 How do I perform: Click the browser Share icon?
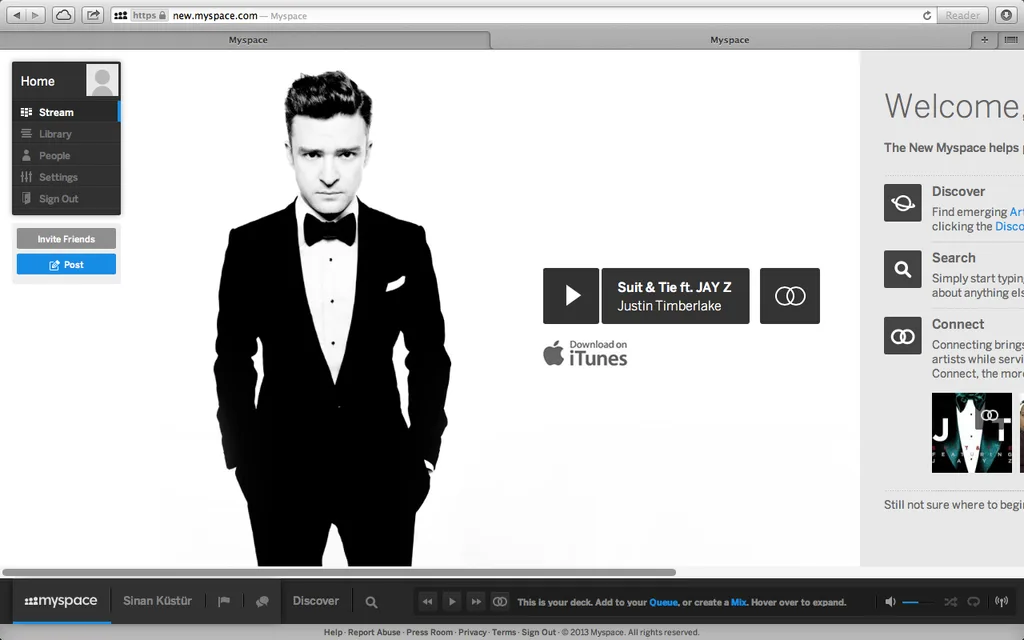click(x=93, y=15)
